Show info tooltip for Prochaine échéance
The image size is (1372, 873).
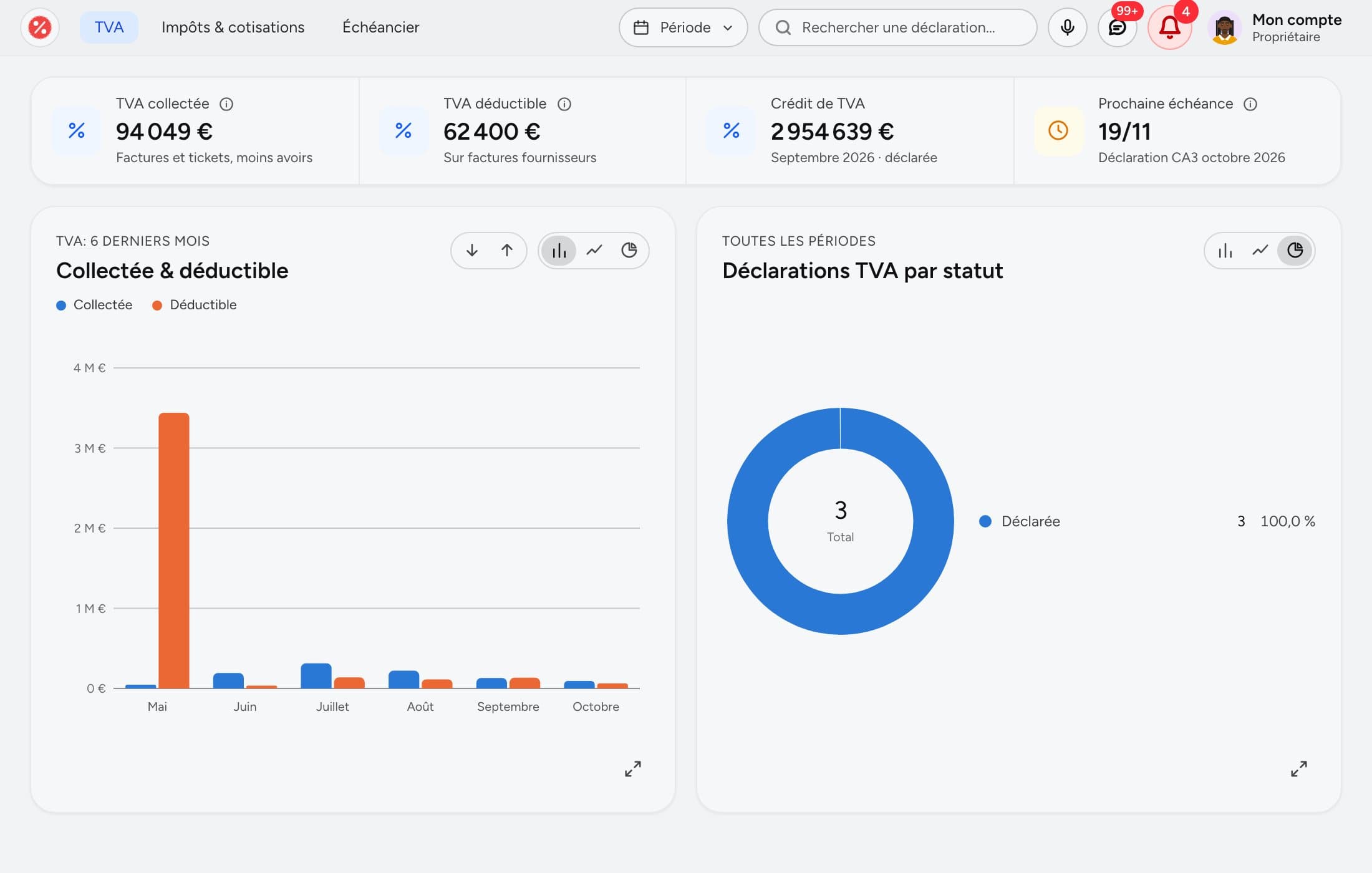click(x=1250, y=104)
